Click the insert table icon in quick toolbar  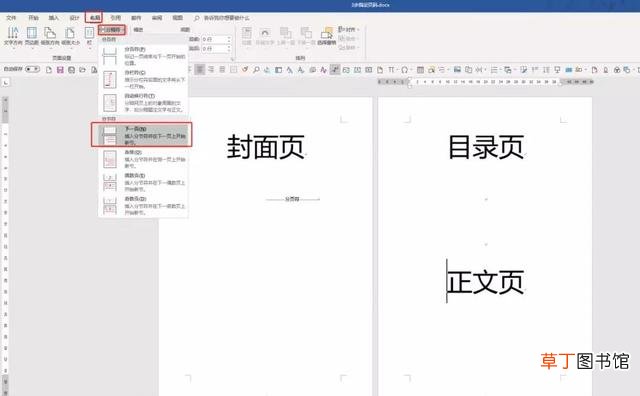[420, 70]
